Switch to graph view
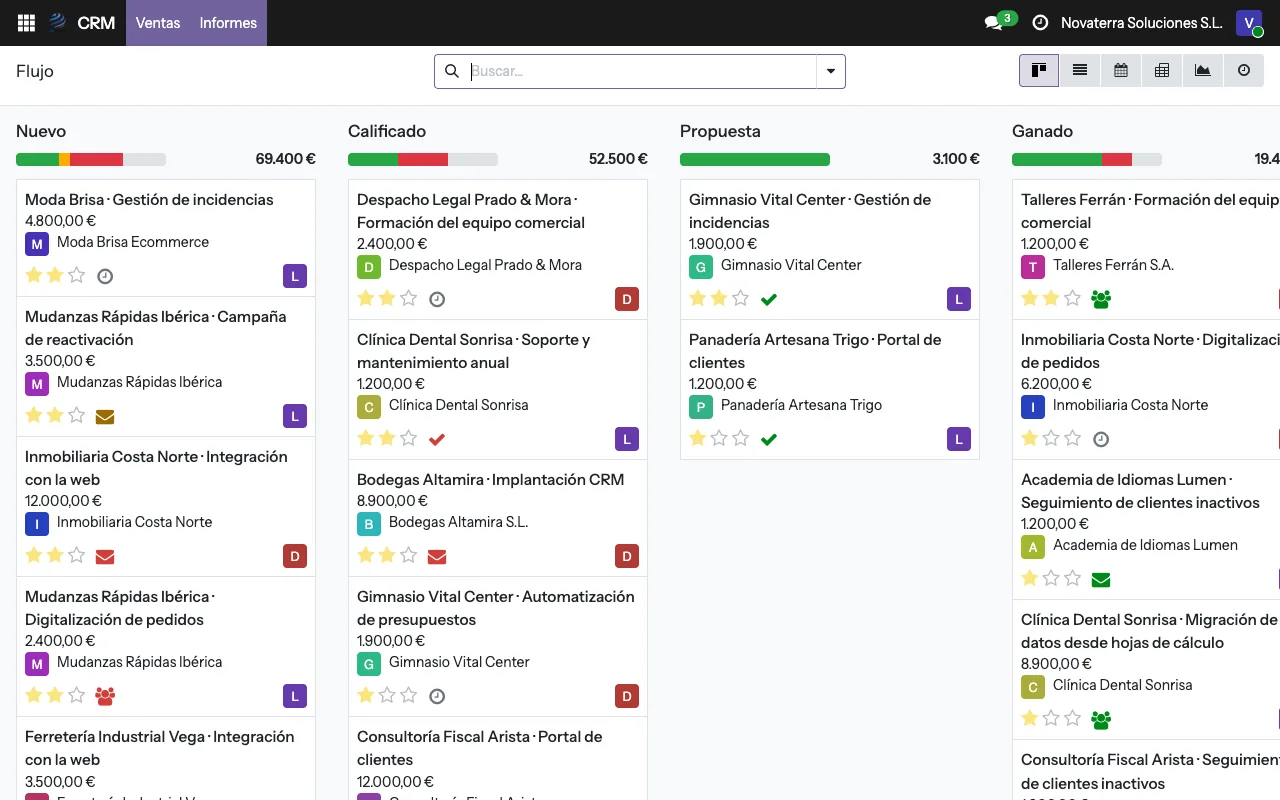 pos(1203,71)
